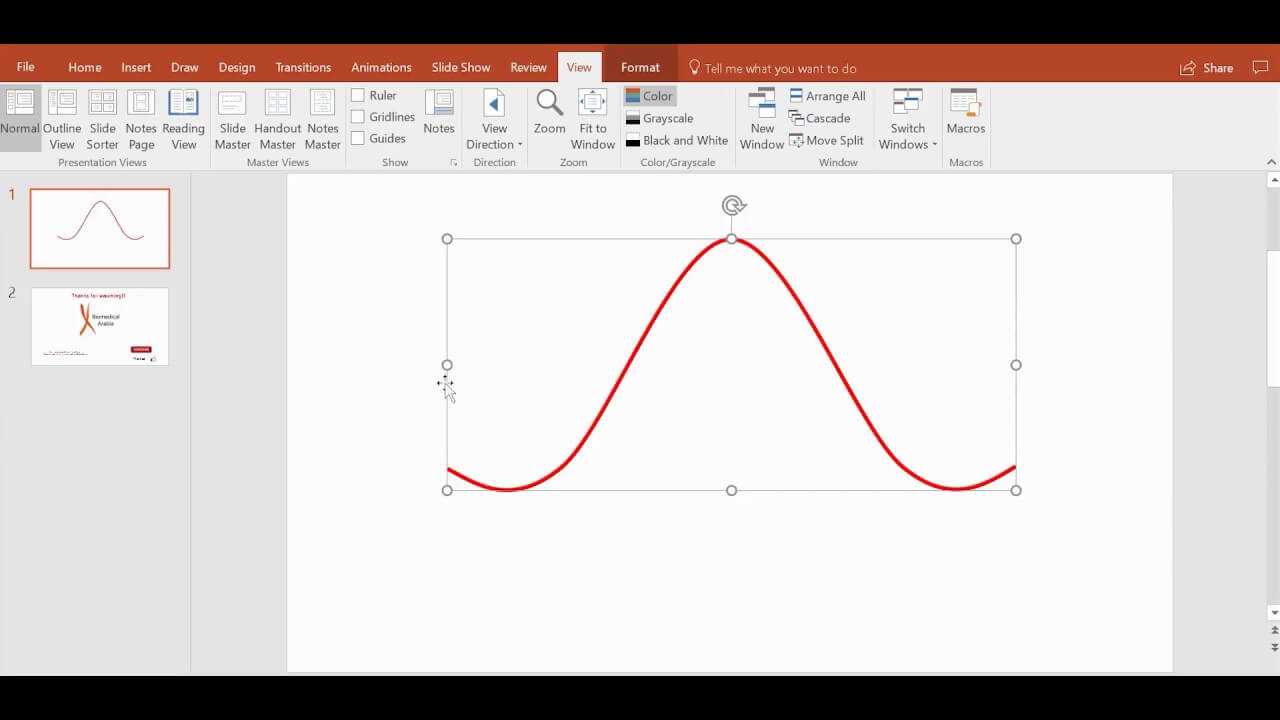Select slide 2 thumbnail
The image size is (1280, 720).
point(100,327)
